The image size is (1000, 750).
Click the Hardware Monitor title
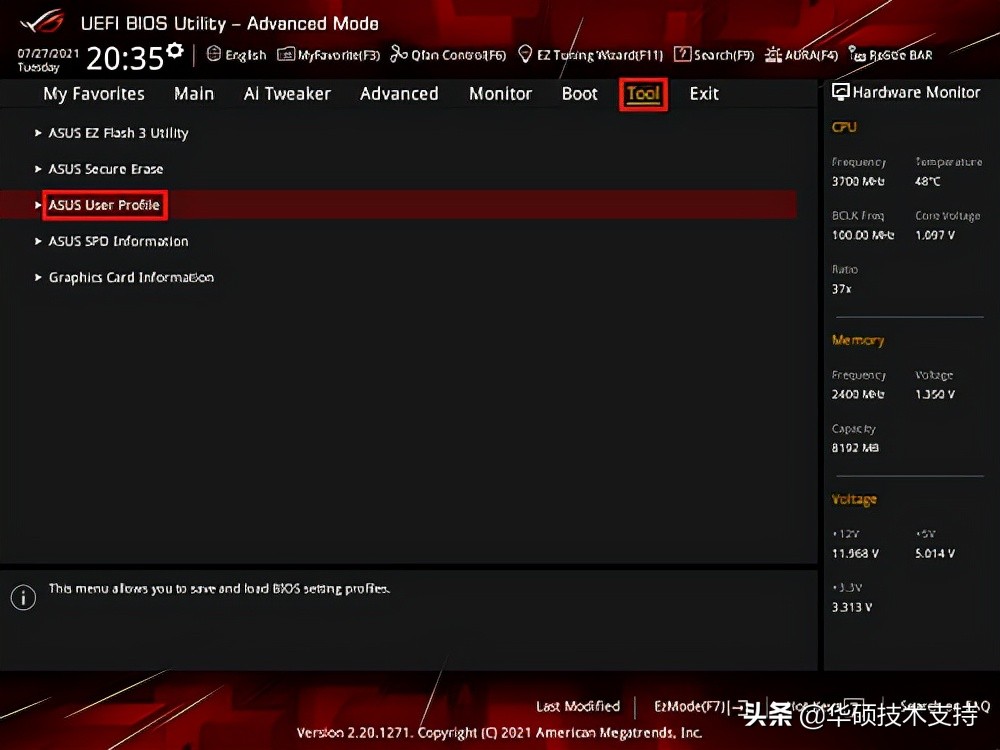click(x=916, y=92)
